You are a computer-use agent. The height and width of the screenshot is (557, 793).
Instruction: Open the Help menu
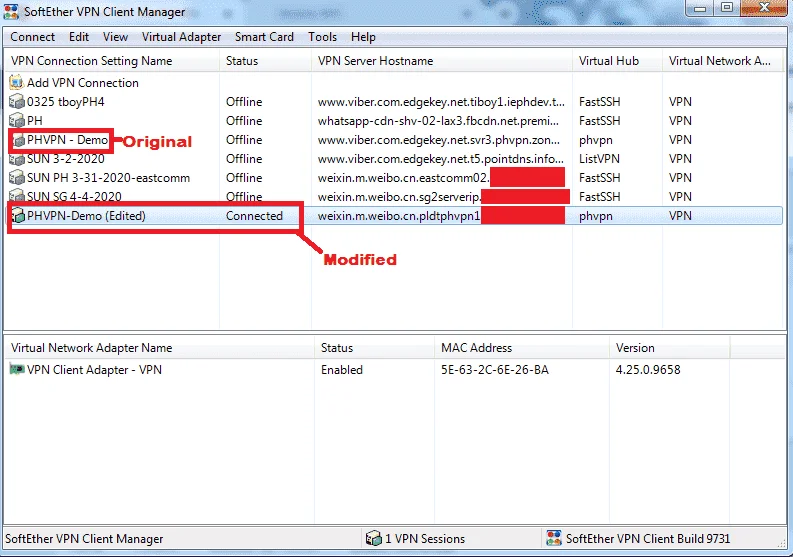363,37
